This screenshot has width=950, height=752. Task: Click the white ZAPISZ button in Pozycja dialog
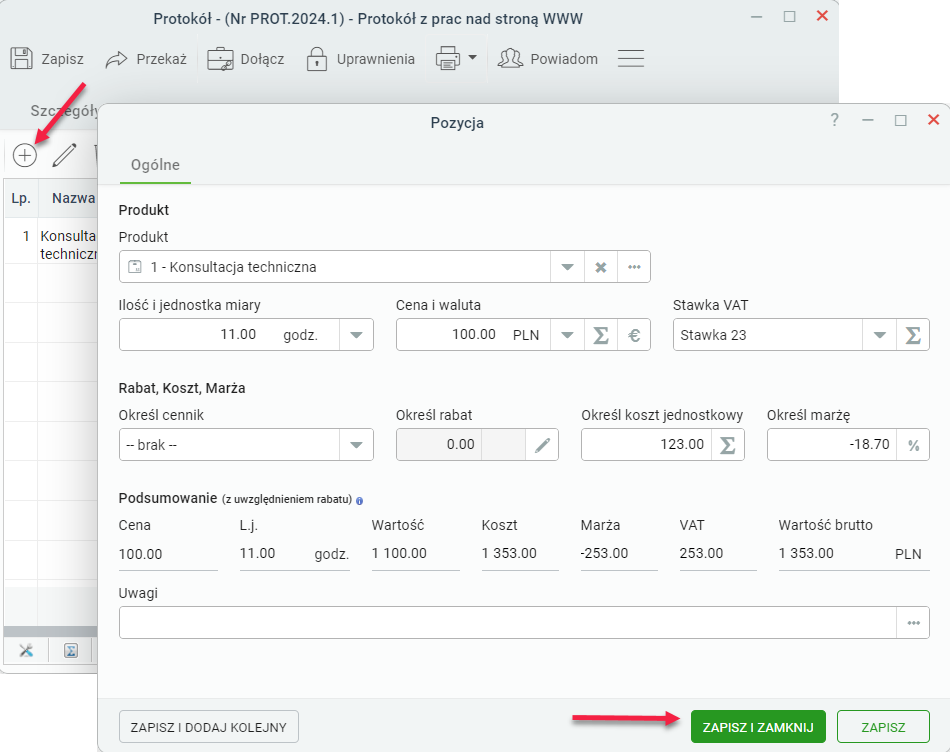(883, 727)
